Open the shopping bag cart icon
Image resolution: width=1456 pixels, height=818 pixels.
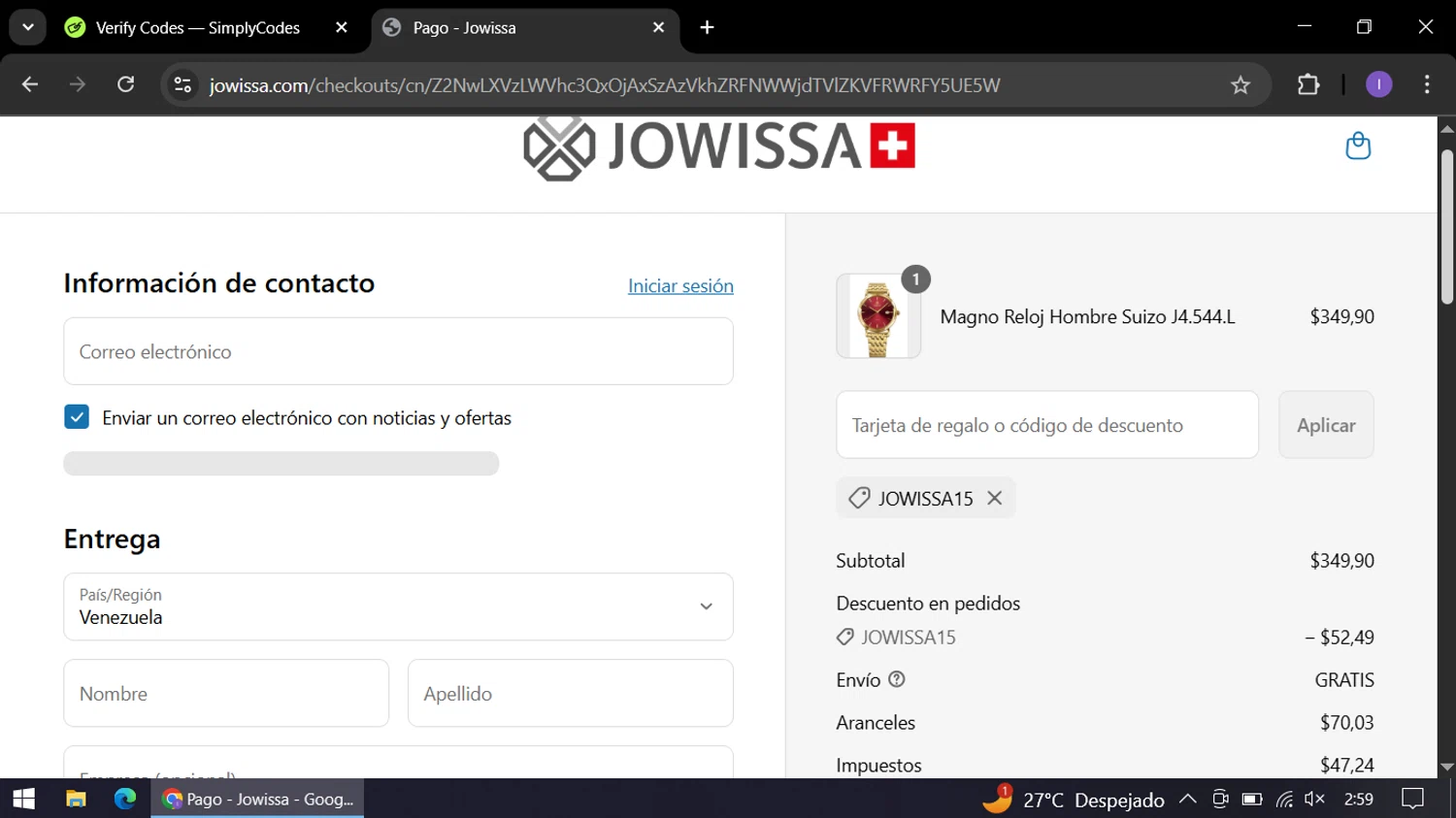1358,147
